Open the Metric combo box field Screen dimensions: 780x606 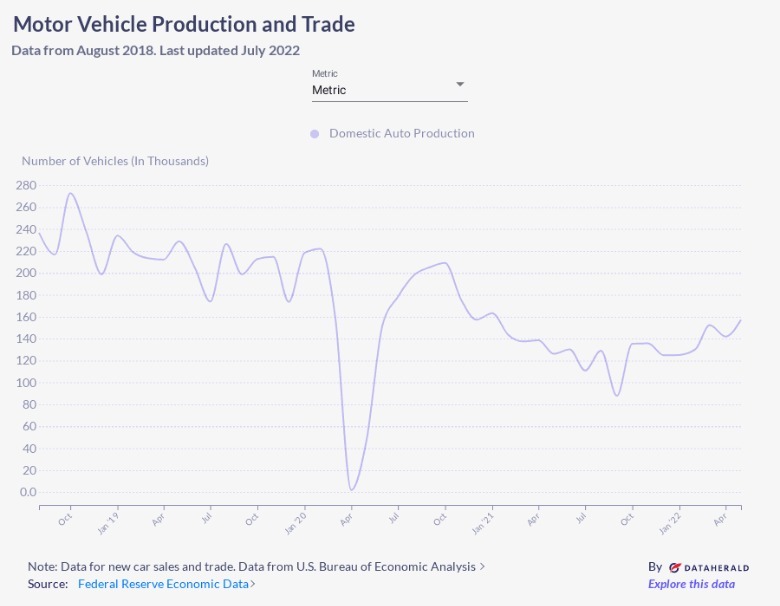point(383,90)
